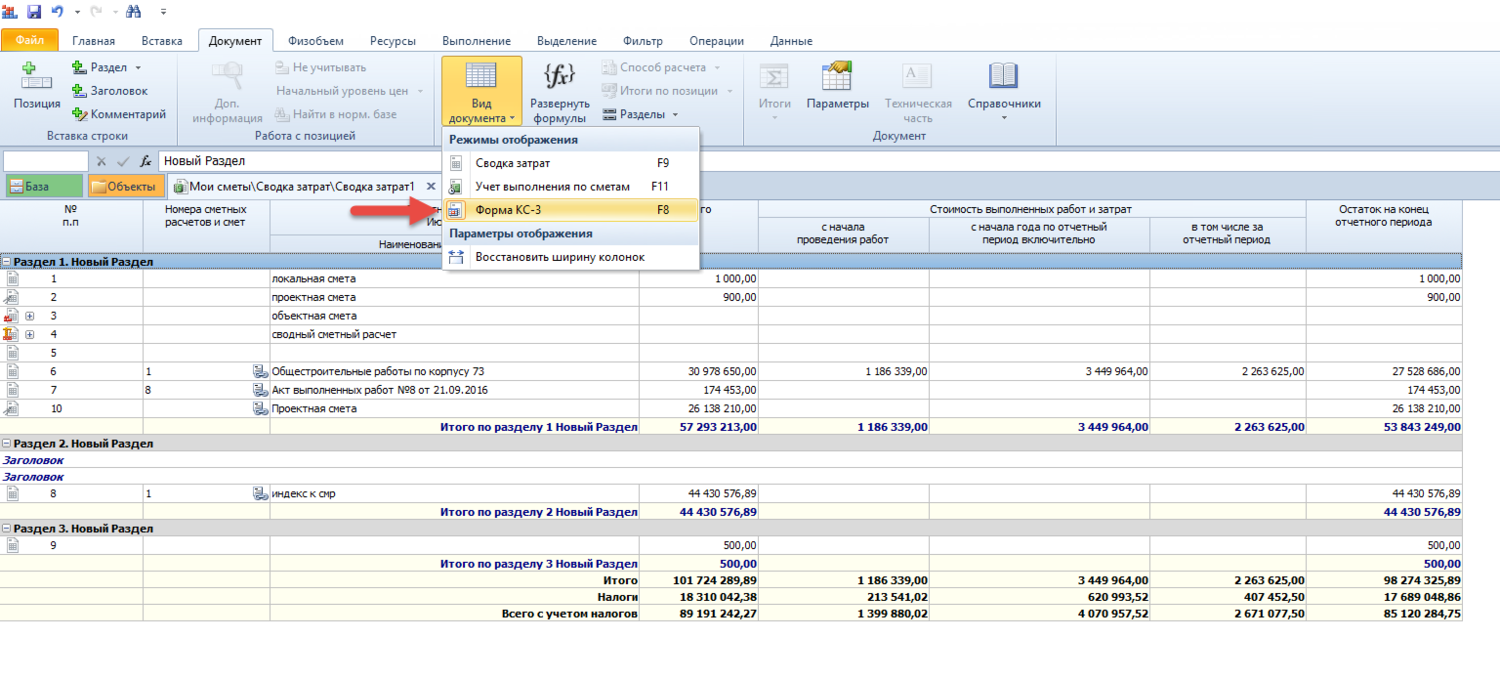Close the Сводка затрат1 document tab
The height and width of the screenshot is (680, 1500).
pyautogui.click(x=431, y=186)
